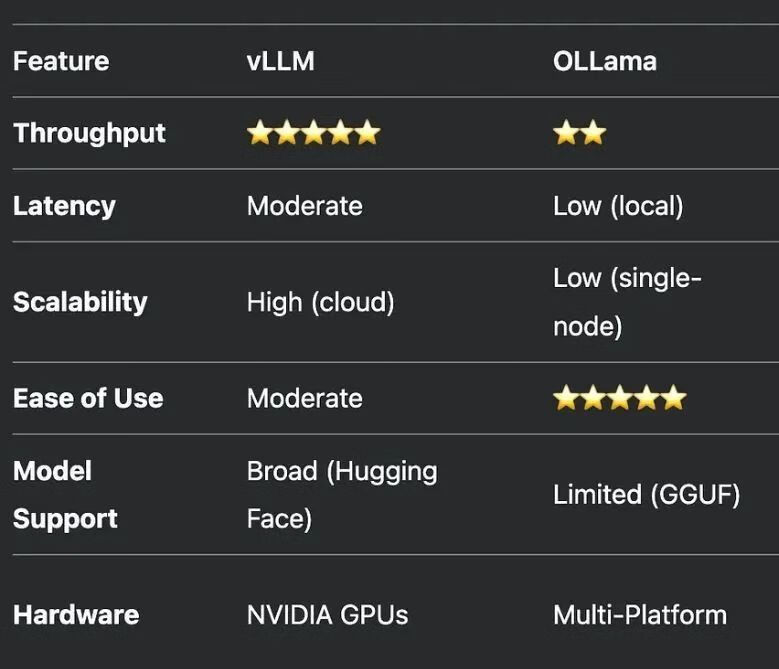Click the OLLama two-star Throughput rating
The width and height of the screenshot is (779, 669).
point(580,133)
